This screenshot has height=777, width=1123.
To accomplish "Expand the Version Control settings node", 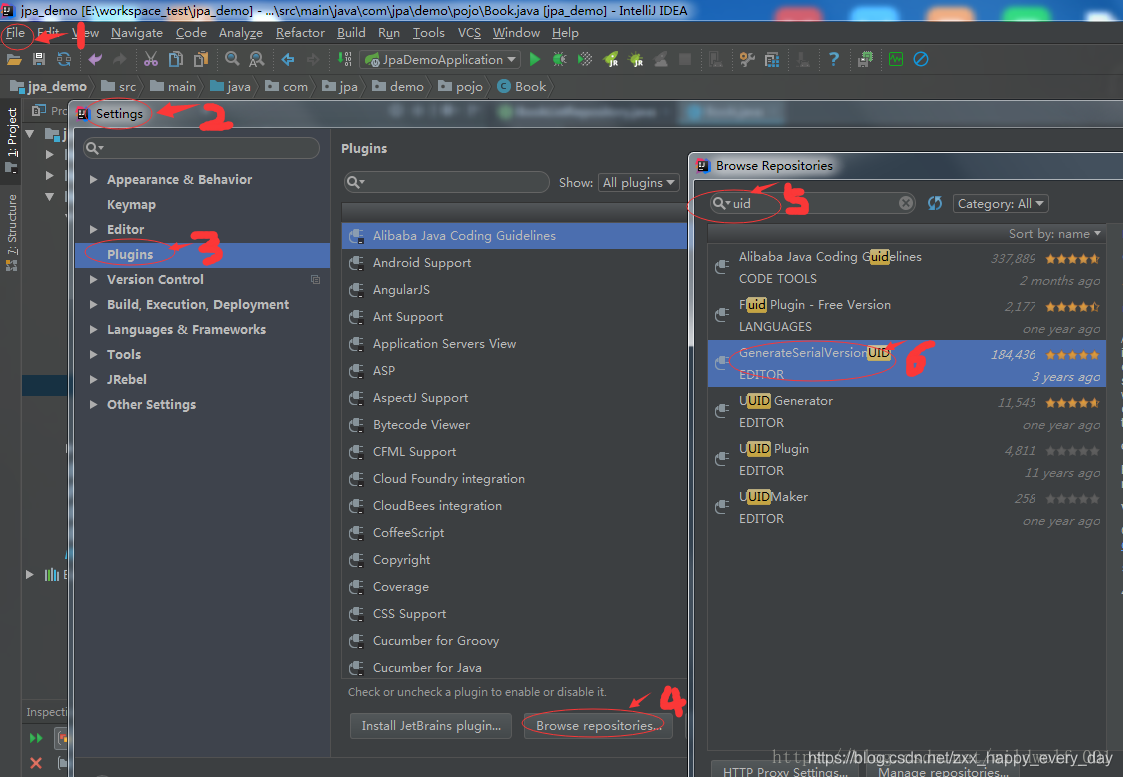I will click(x=93, y=279).
